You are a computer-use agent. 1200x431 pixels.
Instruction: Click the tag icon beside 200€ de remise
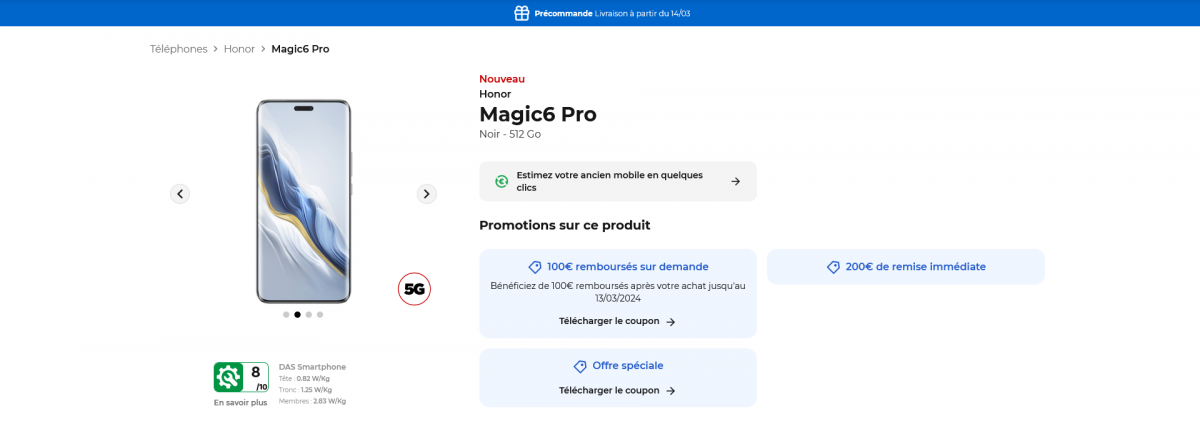click(x=833, y=267)
